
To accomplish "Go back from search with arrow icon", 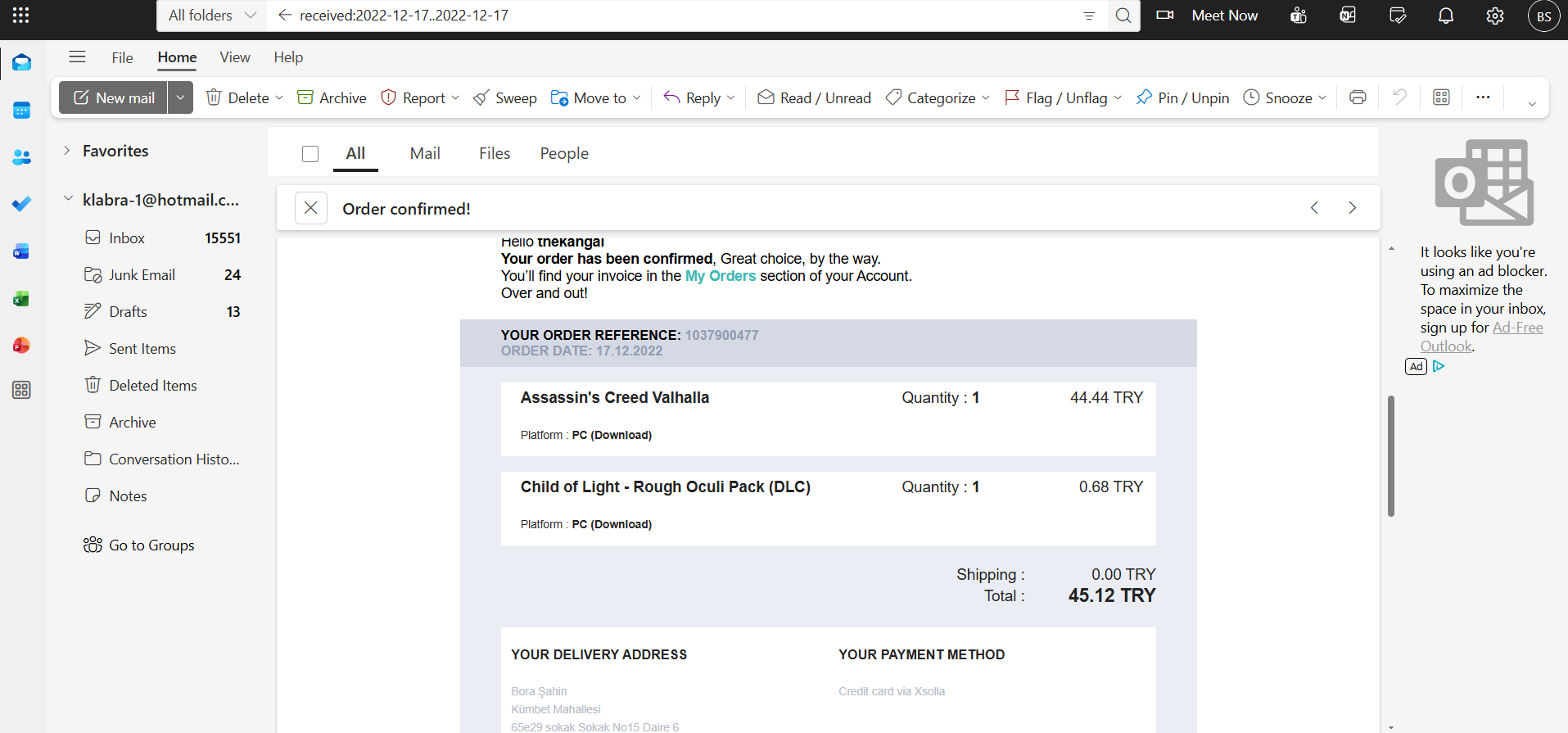I will coord(285,16).
